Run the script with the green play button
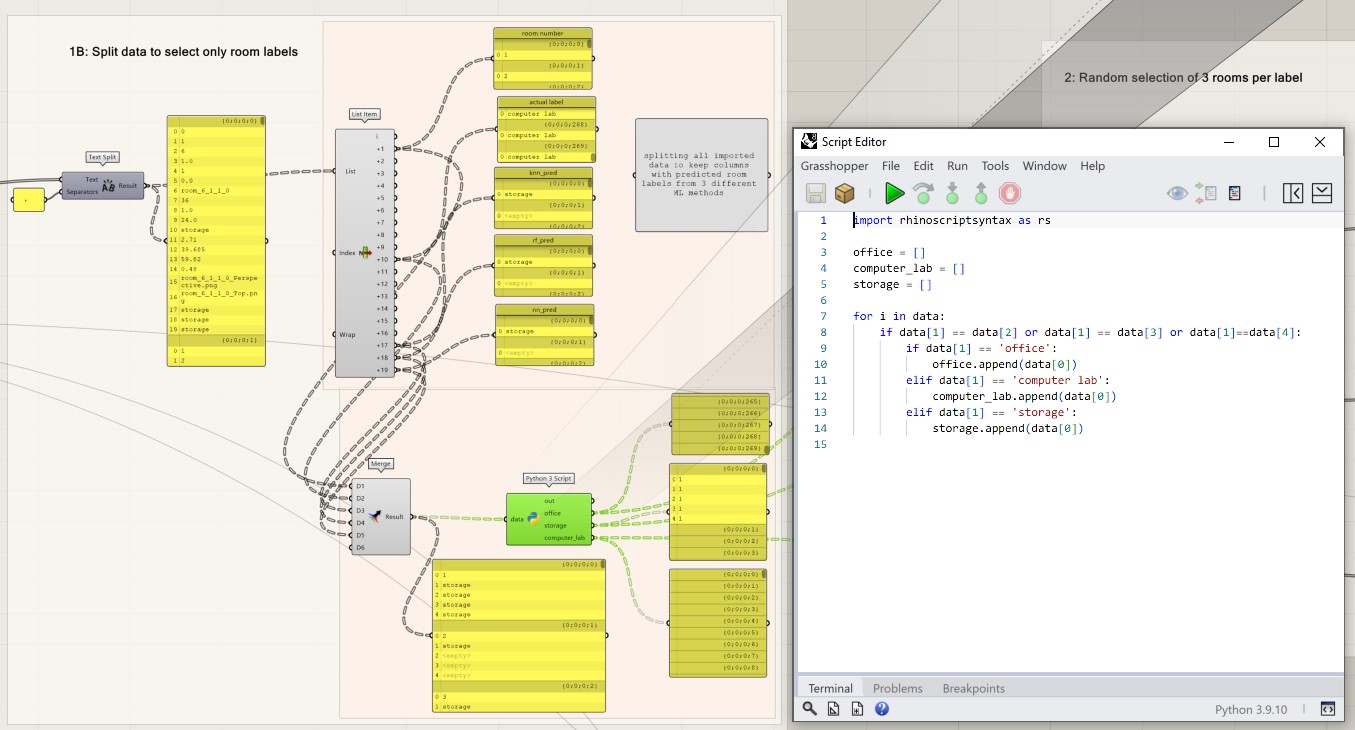The height and width of the screenshot is (730, 1355). click(x=894, y=193)
